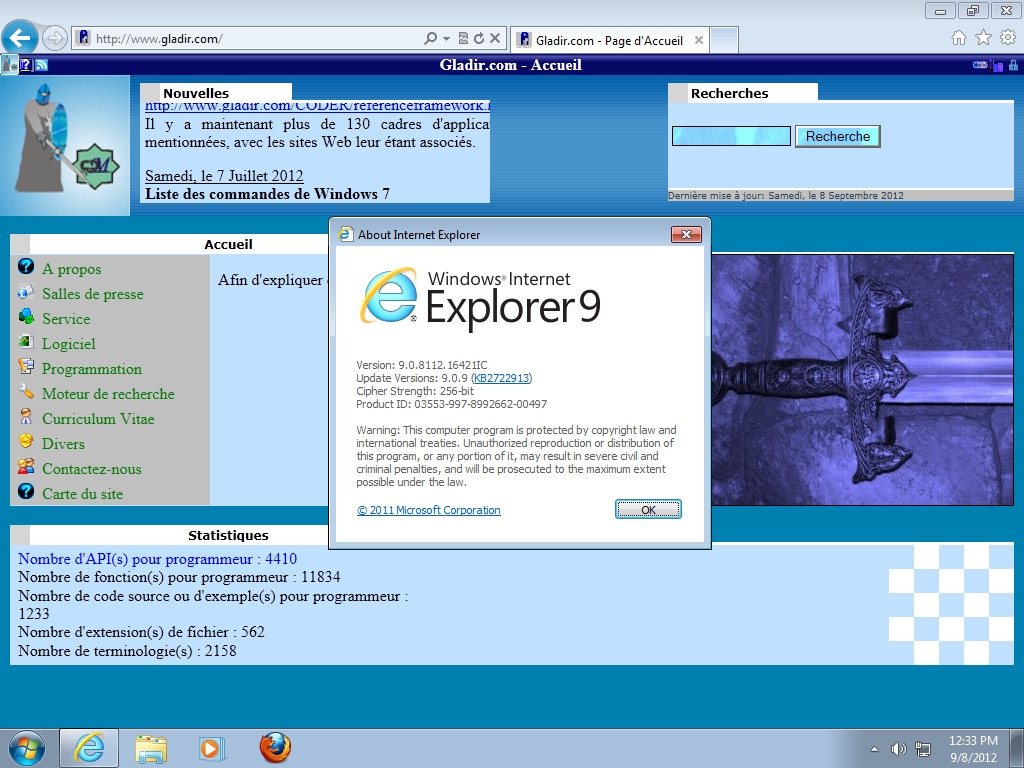Open the Curriculum Vitae link
The image size is (1024, 768).
(98, 419)
